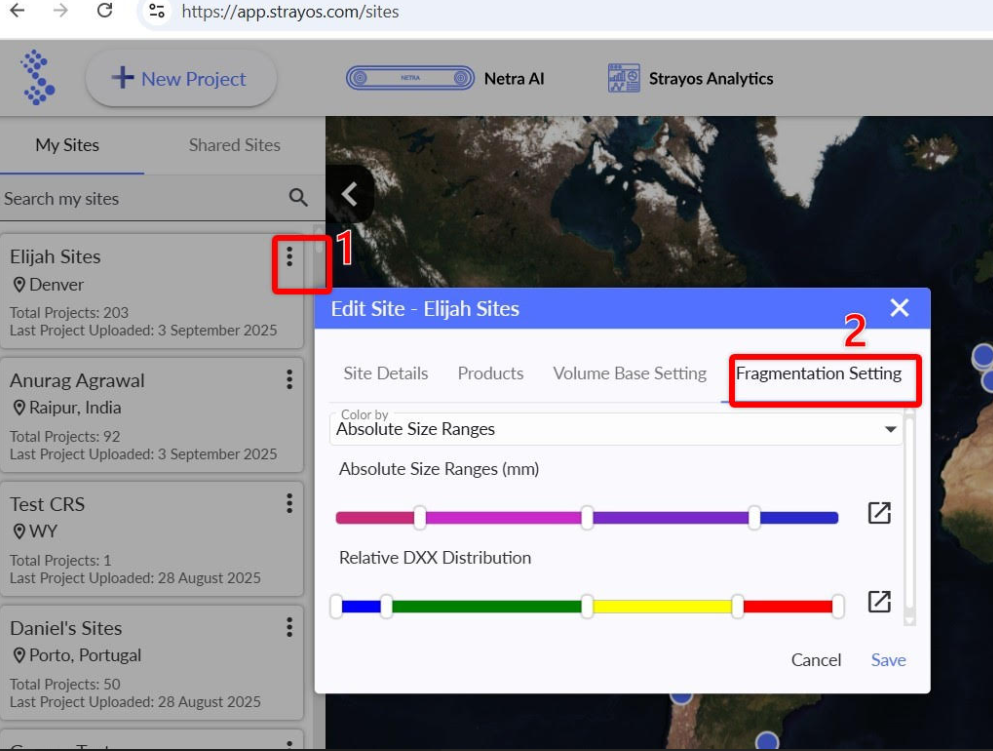
Task: Open Relative DXX Distribution popup editor icon
Action: pos(879,602)
